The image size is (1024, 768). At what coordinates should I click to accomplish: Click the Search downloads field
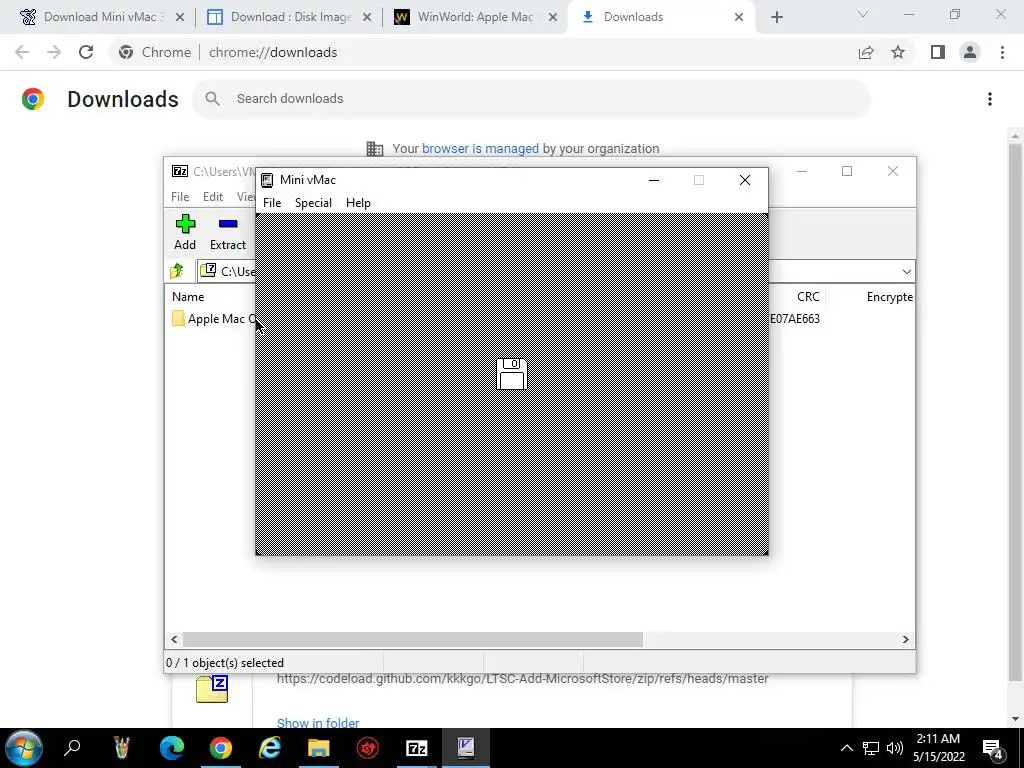531,99
